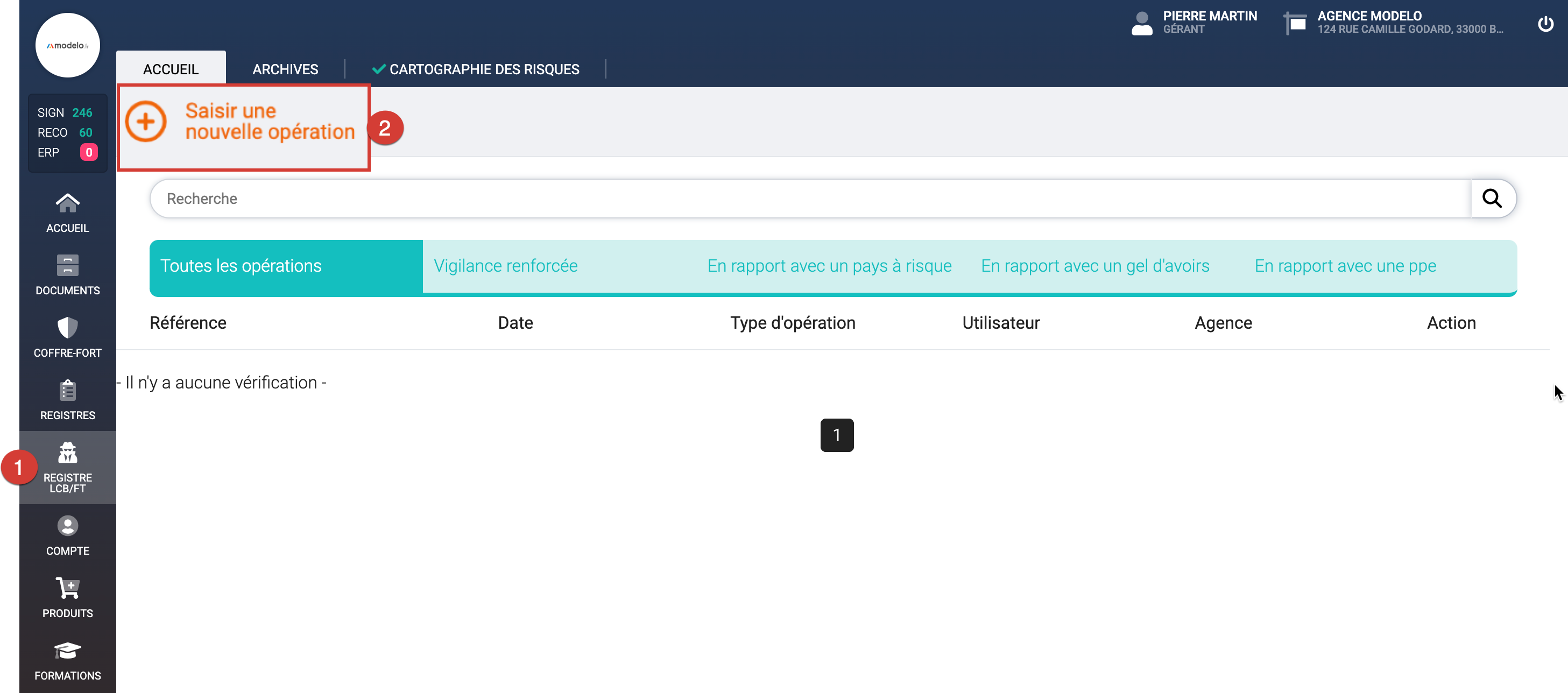Open the Documents sidebar icon
Screen dimensions: 1568x693
coord(68,265)
